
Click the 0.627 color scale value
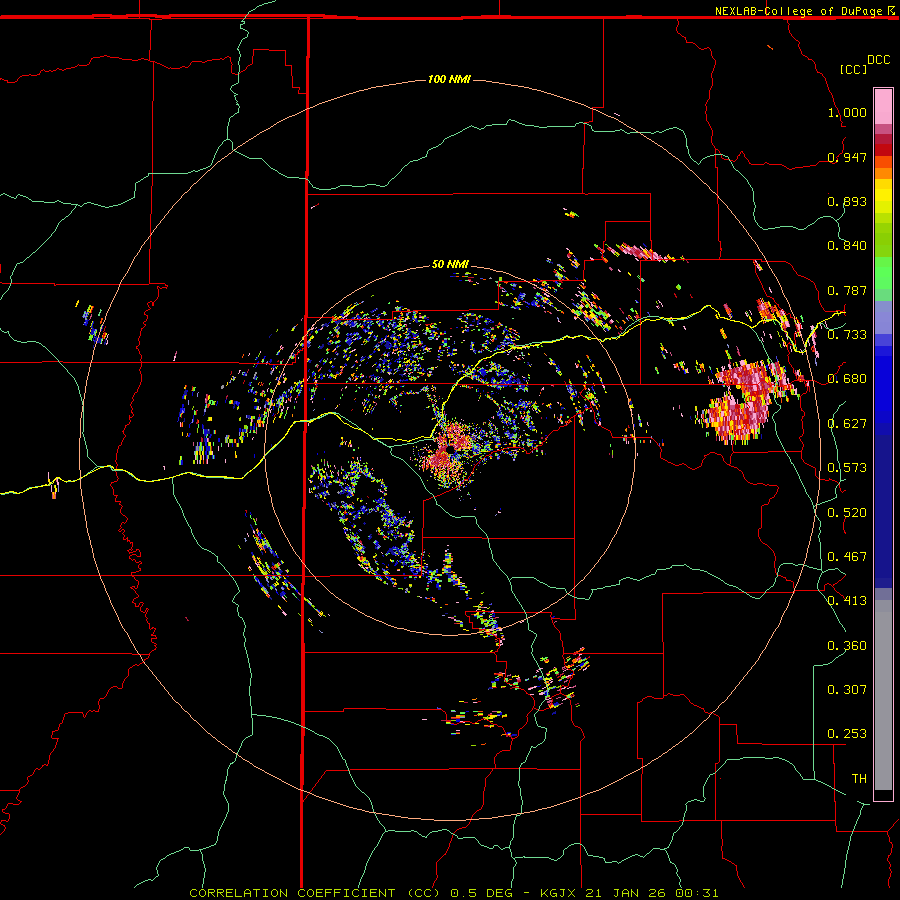tap(847, 424)
